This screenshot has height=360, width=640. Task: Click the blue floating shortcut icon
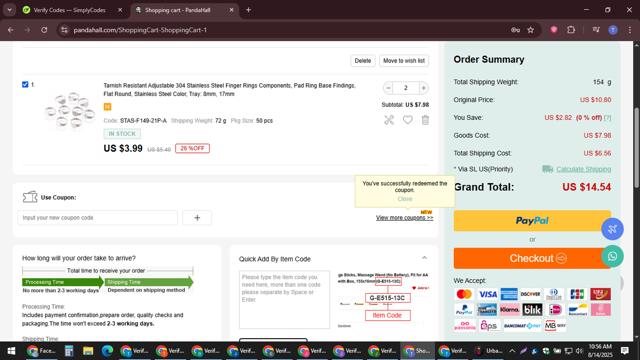coord(612,229)
